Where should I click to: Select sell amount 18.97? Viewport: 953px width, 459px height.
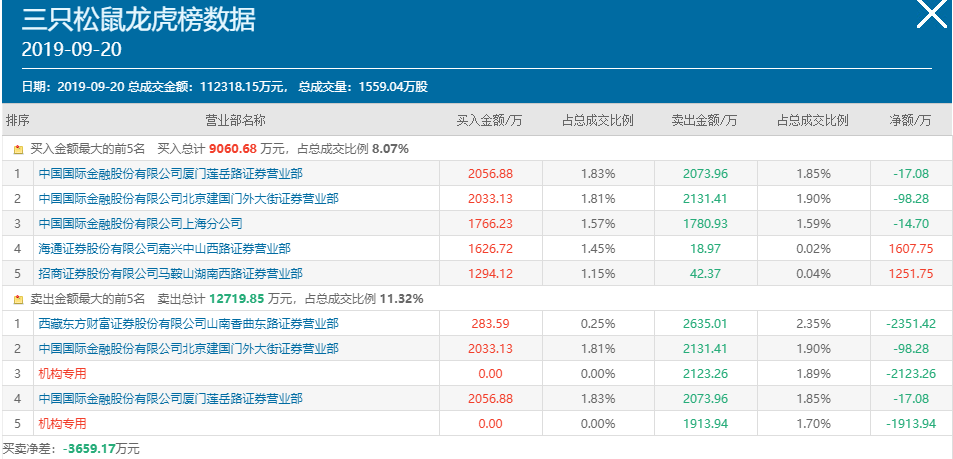coord(705,249)
